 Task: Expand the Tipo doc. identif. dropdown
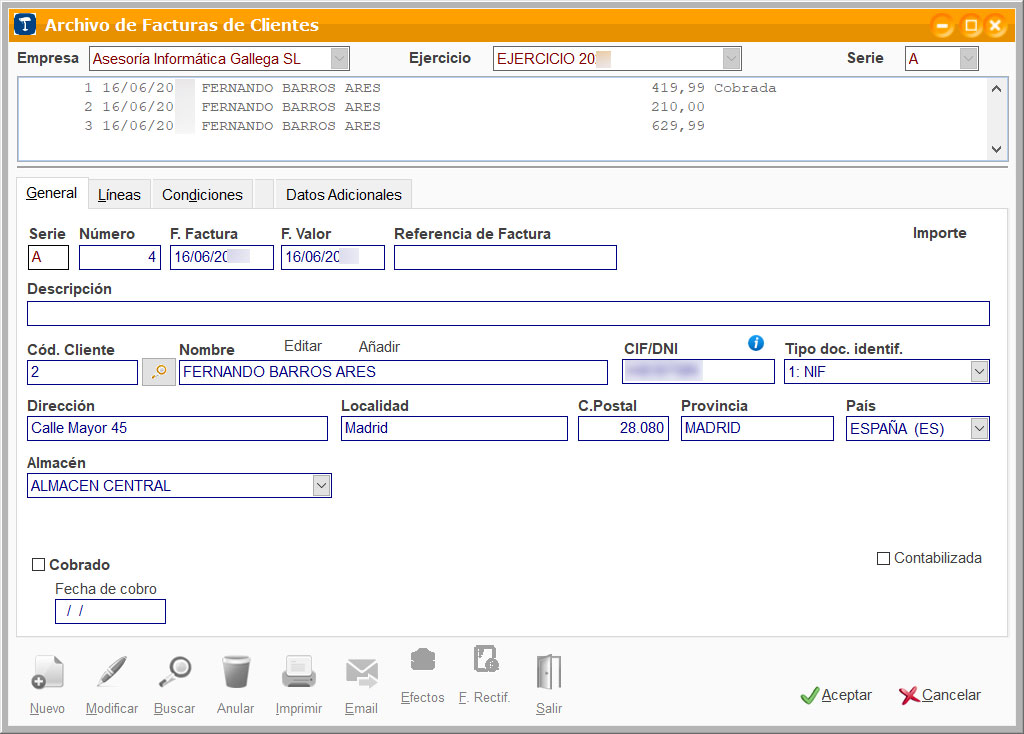(x=979, y=372)
